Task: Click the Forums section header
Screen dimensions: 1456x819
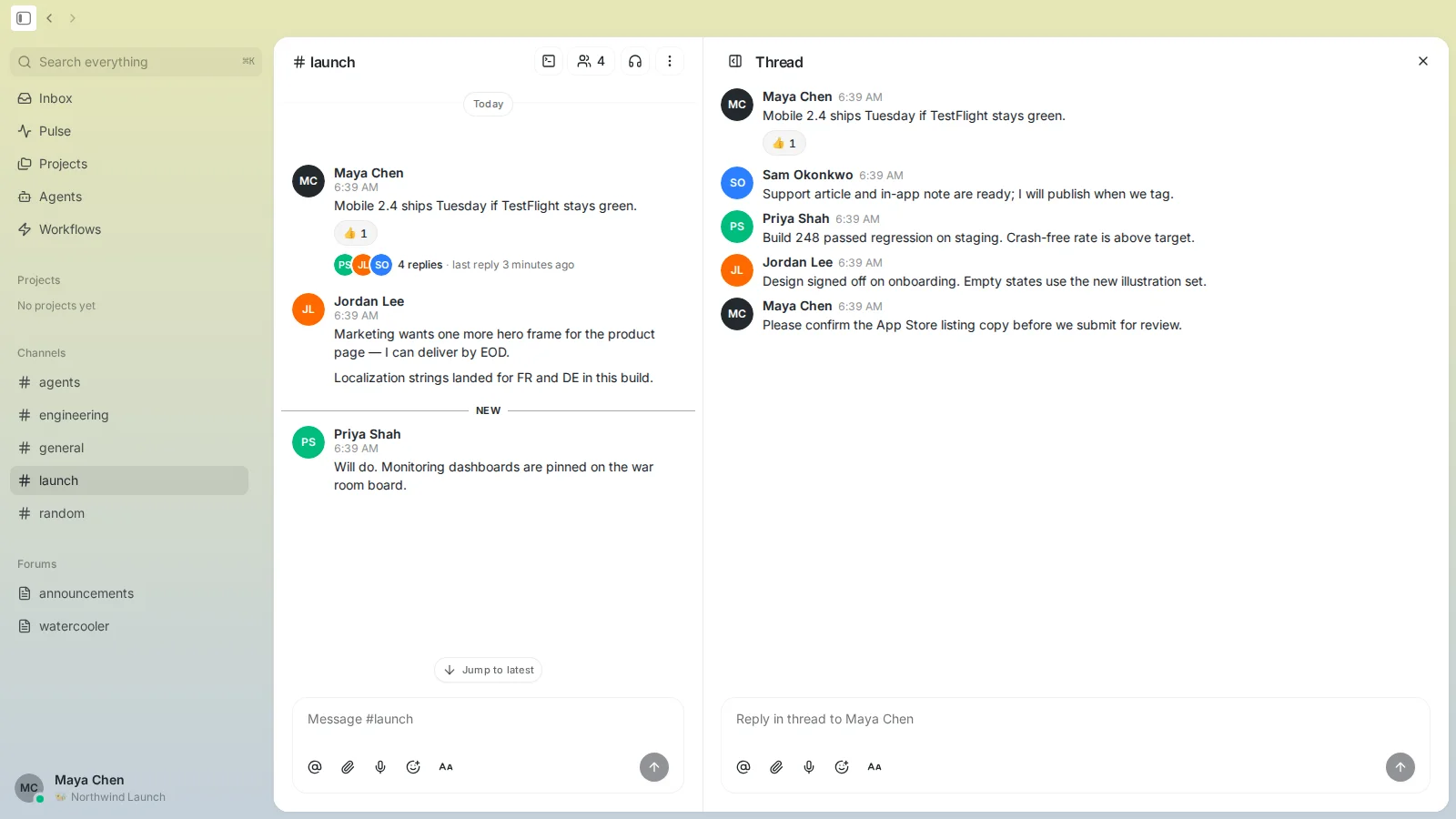Action: coord(37,564)
